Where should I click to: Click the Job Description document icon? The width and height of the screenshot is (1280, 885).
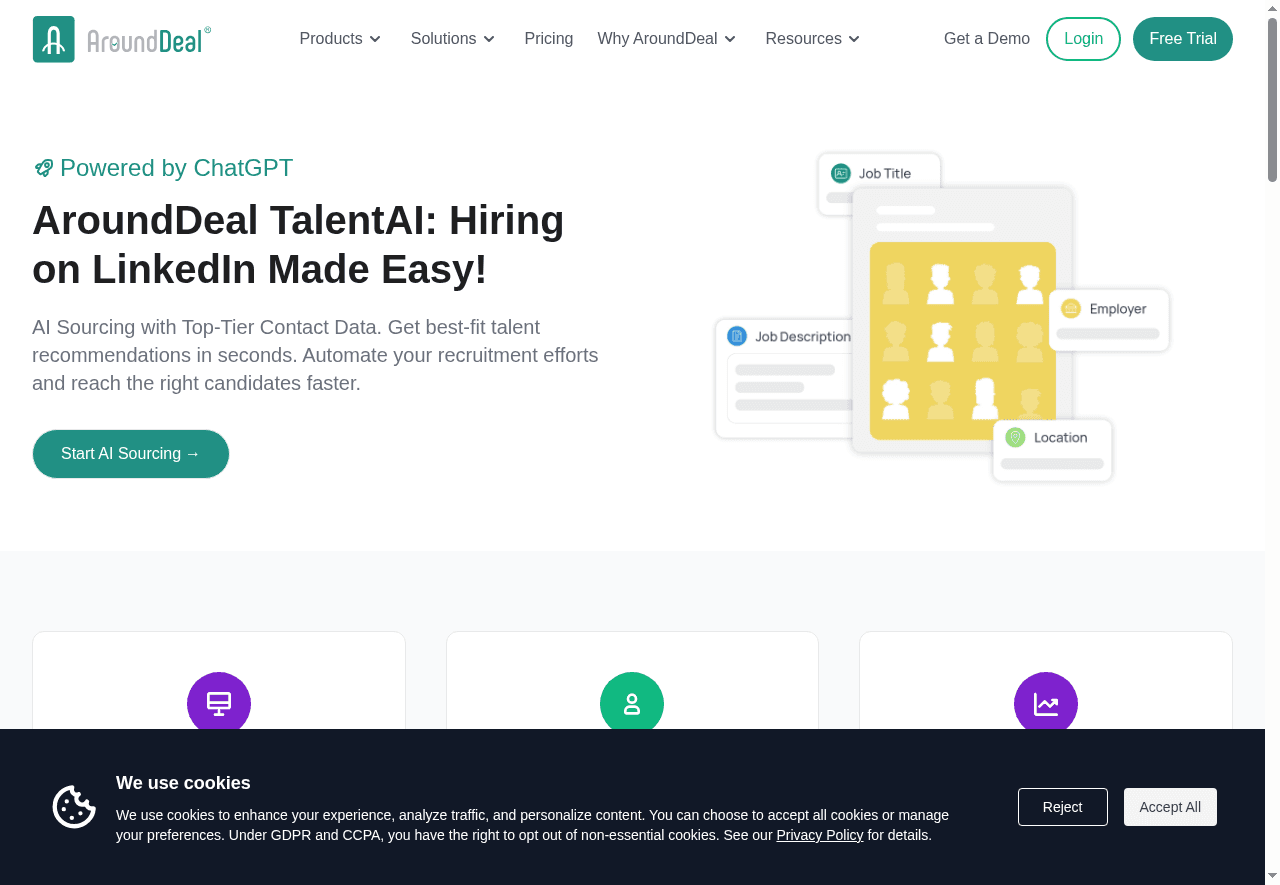pyautogui.click(x=737, y=336)
